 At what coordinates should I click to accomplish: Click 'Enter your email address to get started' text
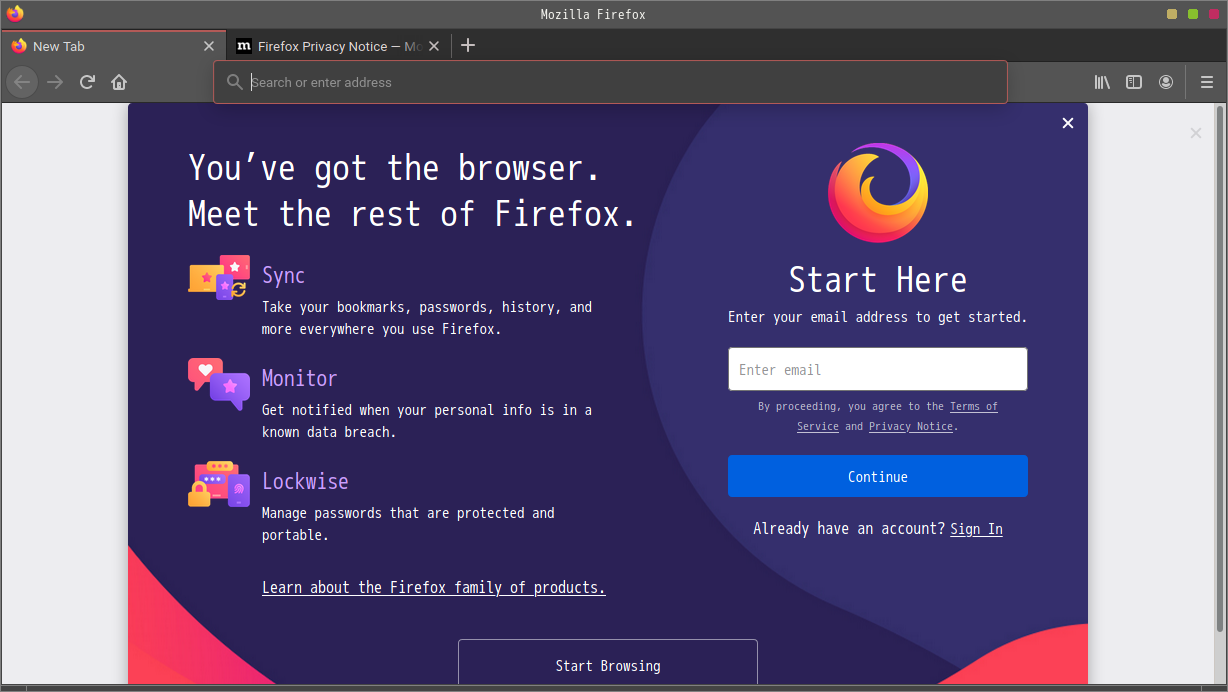[878, 317]
